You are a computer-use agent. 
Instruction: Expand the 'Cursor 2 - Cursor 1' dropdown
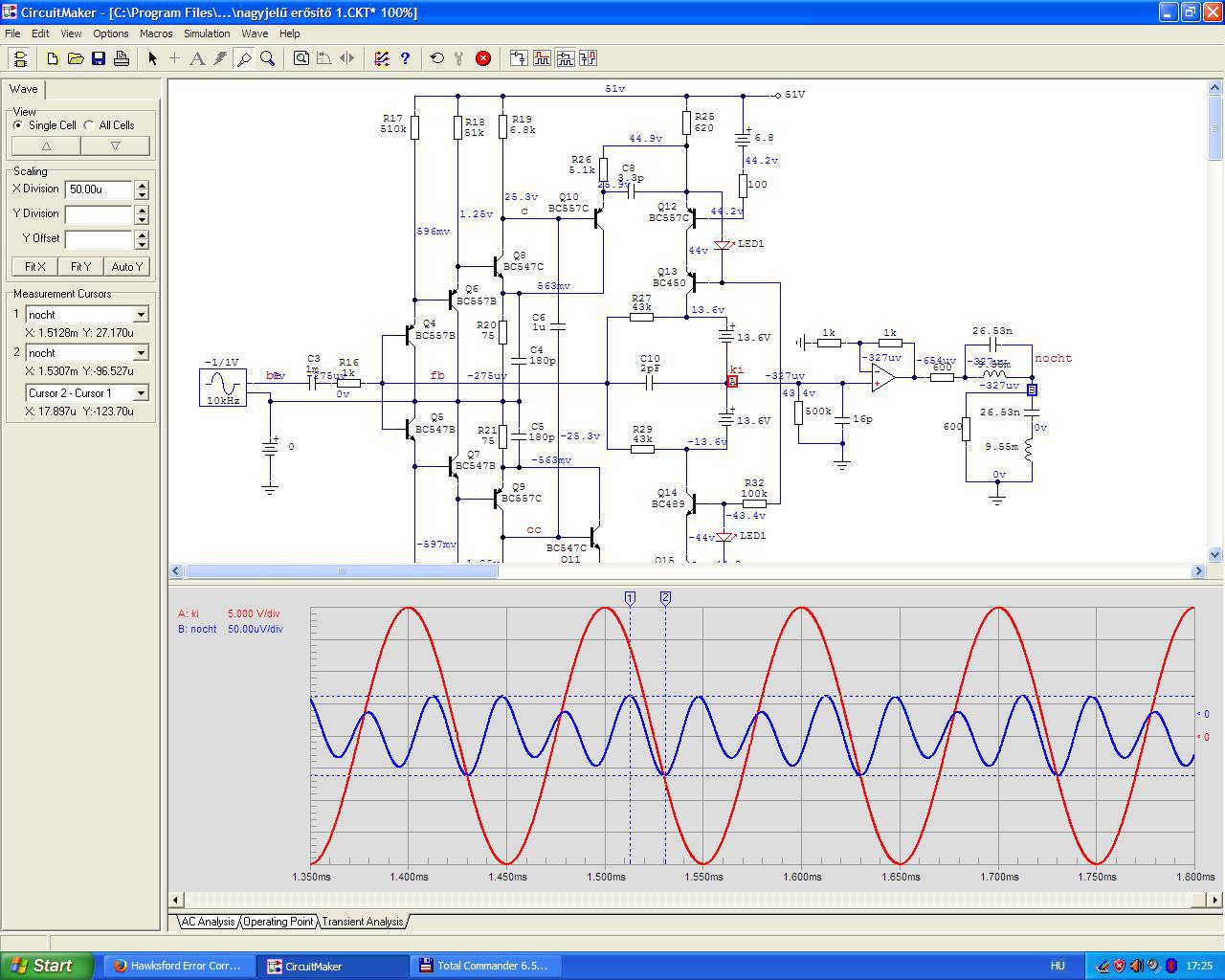click(x=141, y=393)
